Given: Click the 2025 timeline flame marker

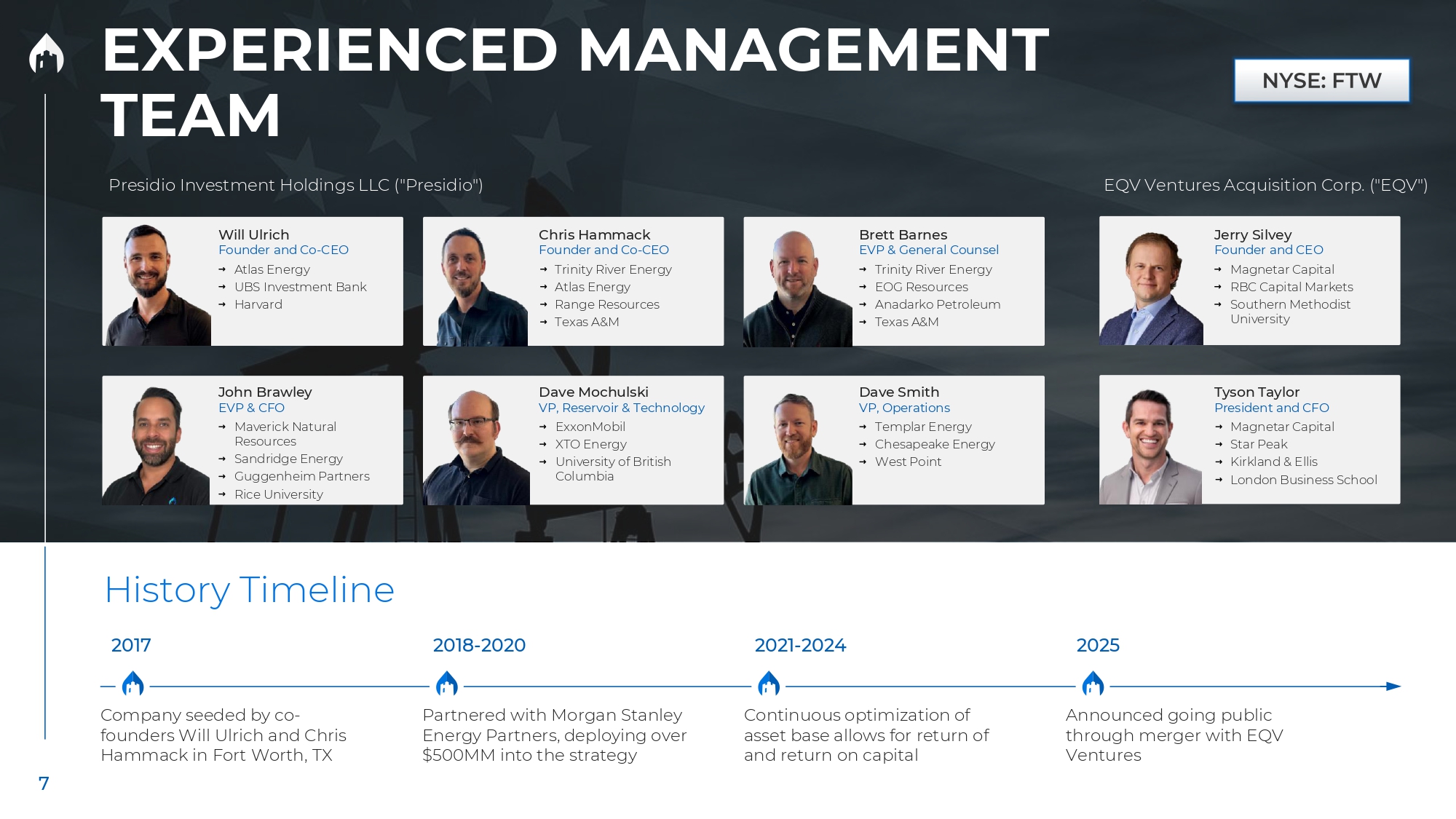Looking at the screenshot, I should coord(1093,684).
